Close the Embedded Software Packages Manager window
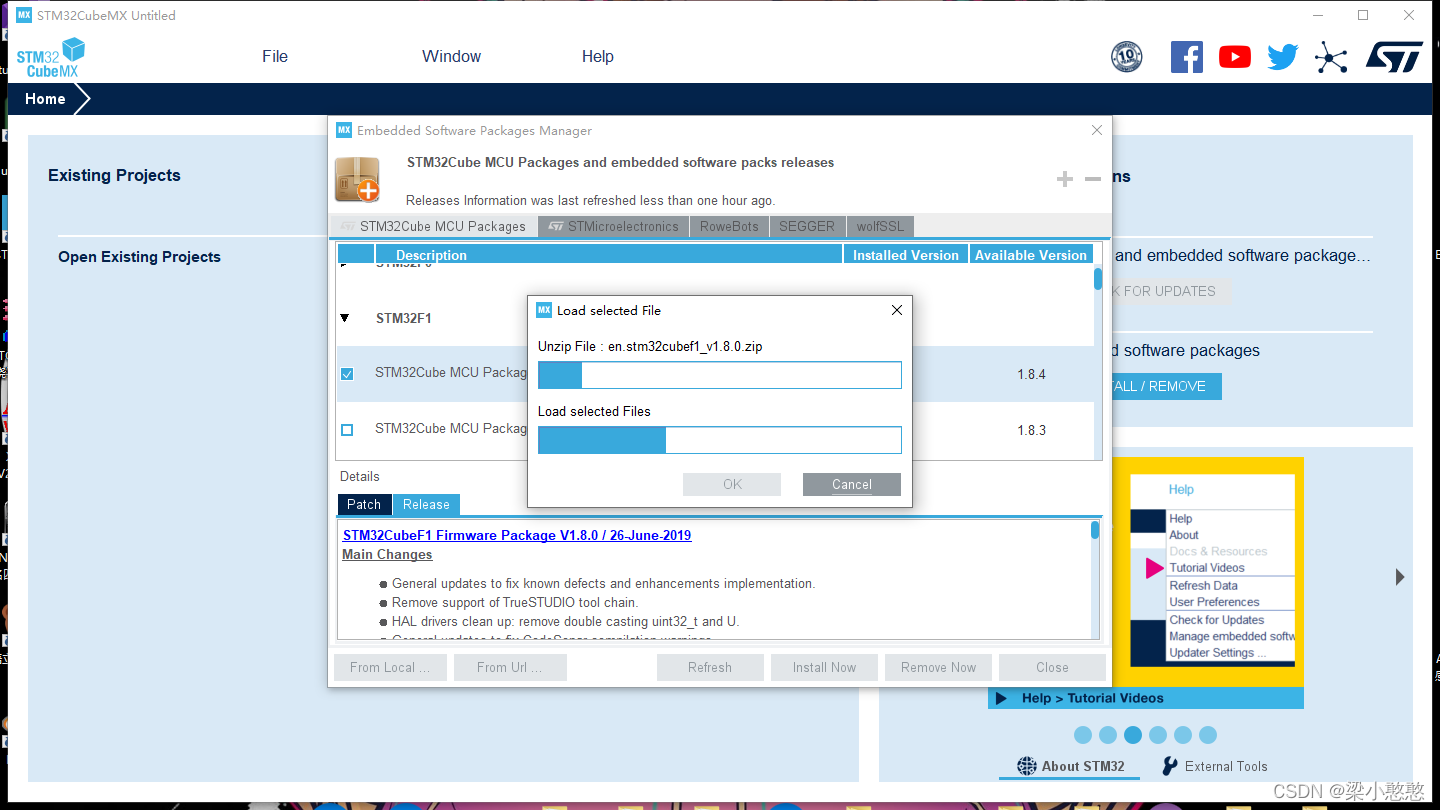The width and height of the screenshot is (1440, 810). click(1097, 130)
